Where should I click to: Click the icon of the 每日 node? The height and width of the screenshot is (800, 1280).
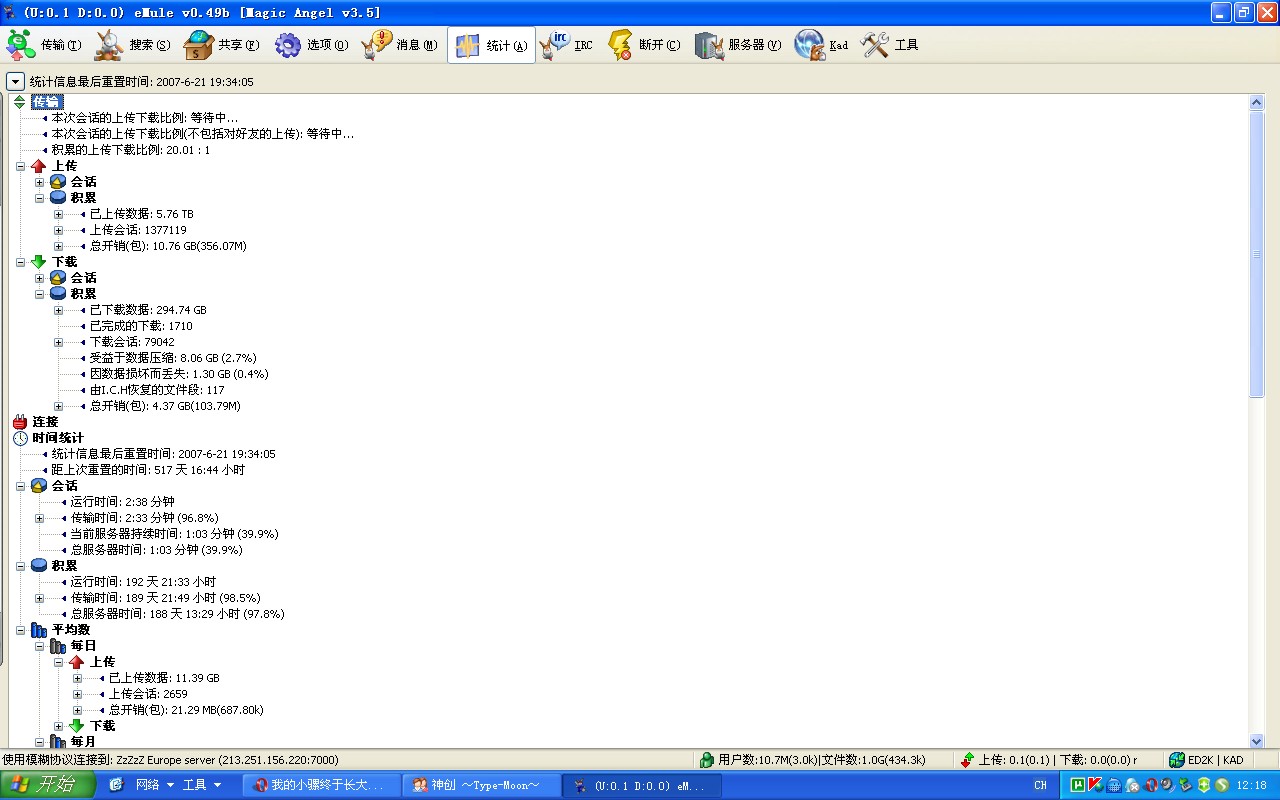58,646
